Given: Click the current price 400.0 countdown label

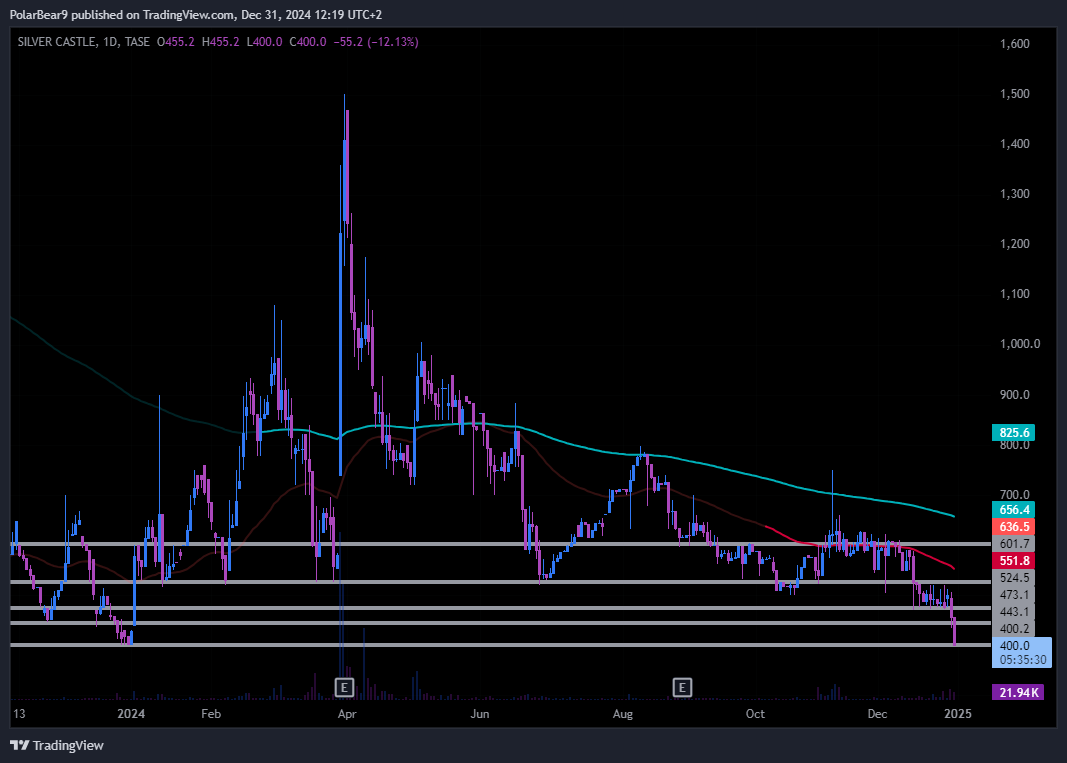Looking at the screenshot, I should click(1020, 652).
